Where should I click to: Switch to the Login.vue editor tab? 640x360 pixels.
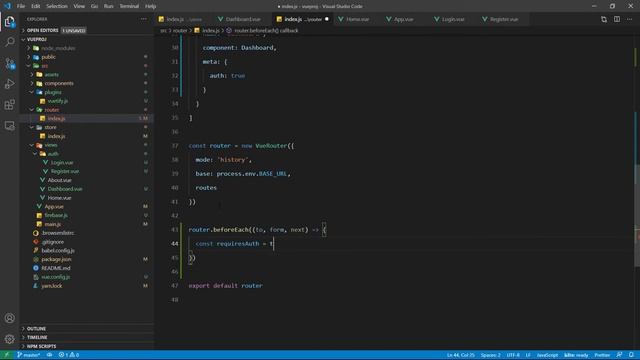pyautogui.click(x=453, y=19)
